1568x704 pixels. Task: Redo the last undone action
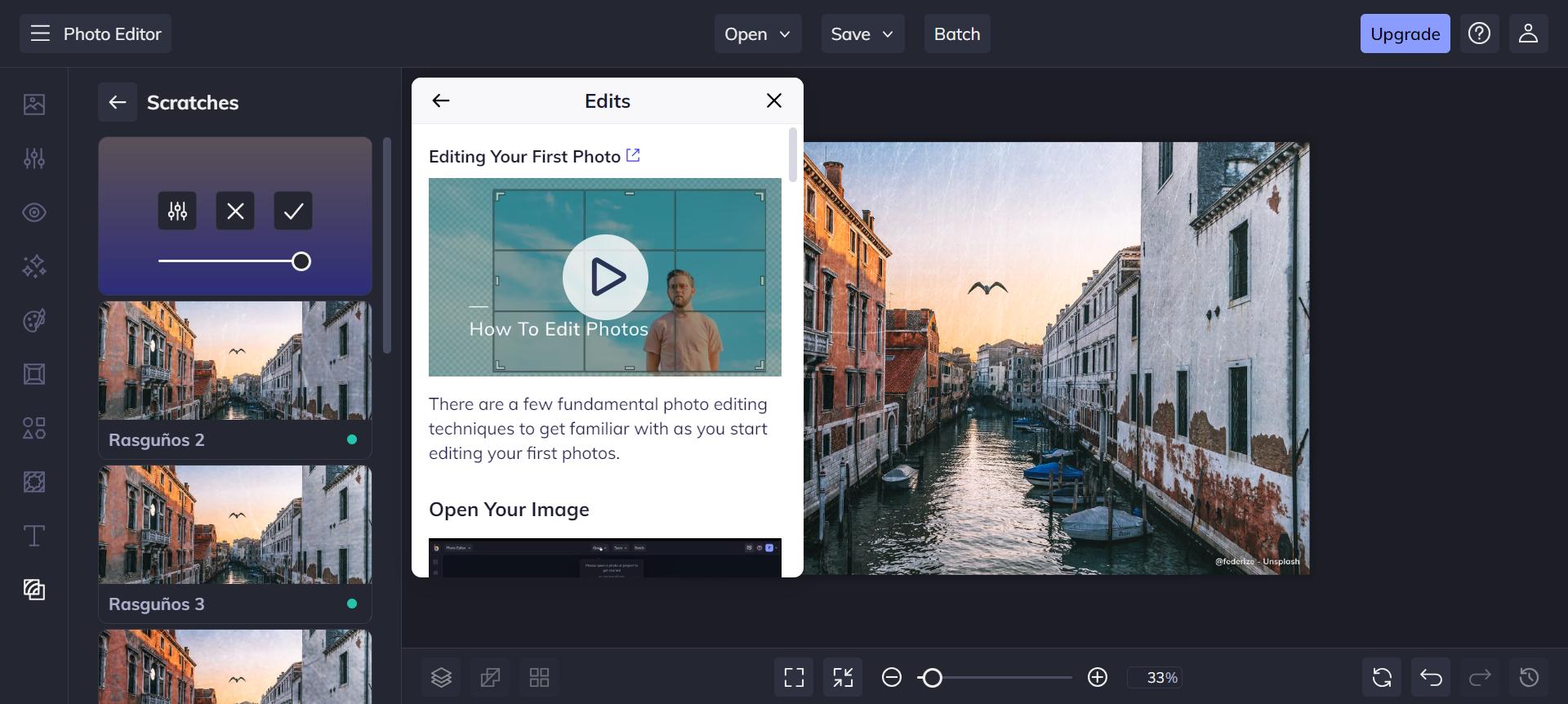1480,677
